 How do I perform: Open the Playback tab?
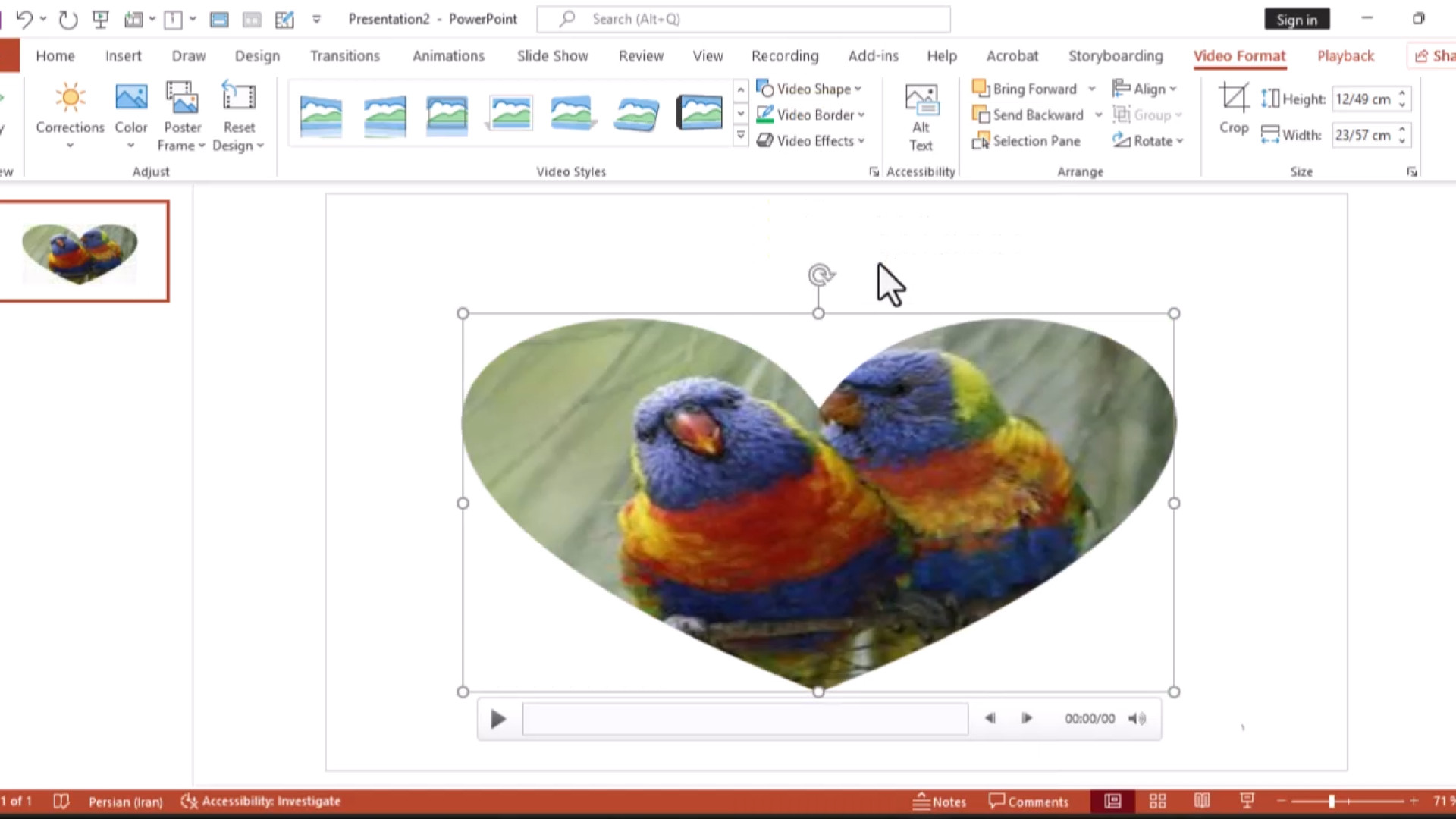(1345, 56)
